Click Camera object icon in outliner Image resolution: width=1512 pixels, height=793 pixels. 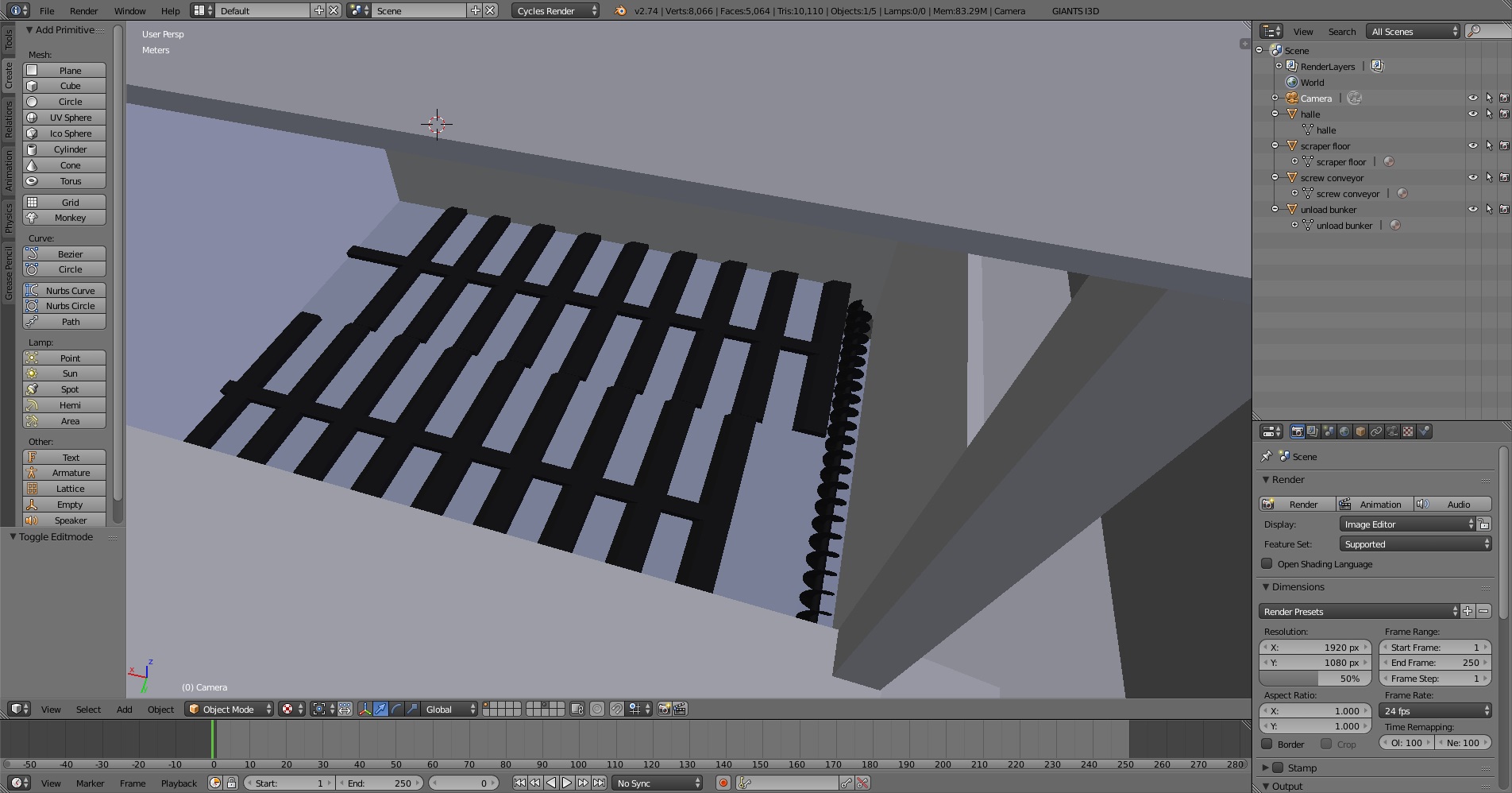tap(1292, 99)
